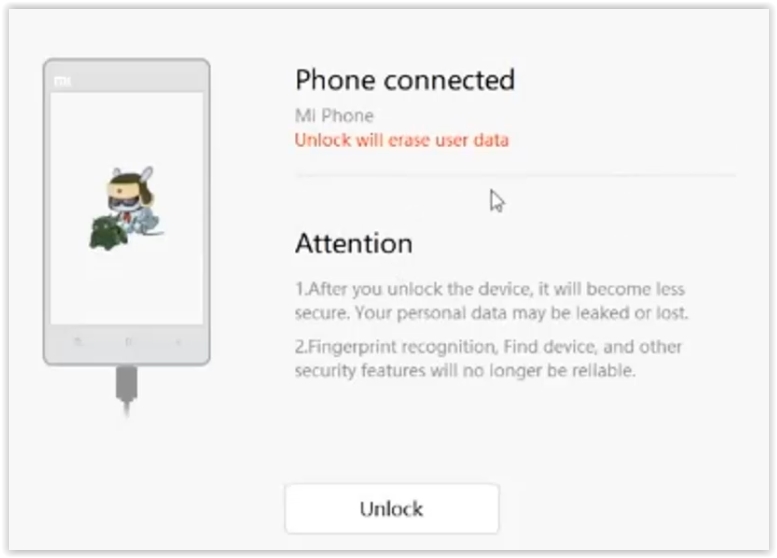
Task: Click the 'security features will no longer' text
Action: click(x=419, y=370)
